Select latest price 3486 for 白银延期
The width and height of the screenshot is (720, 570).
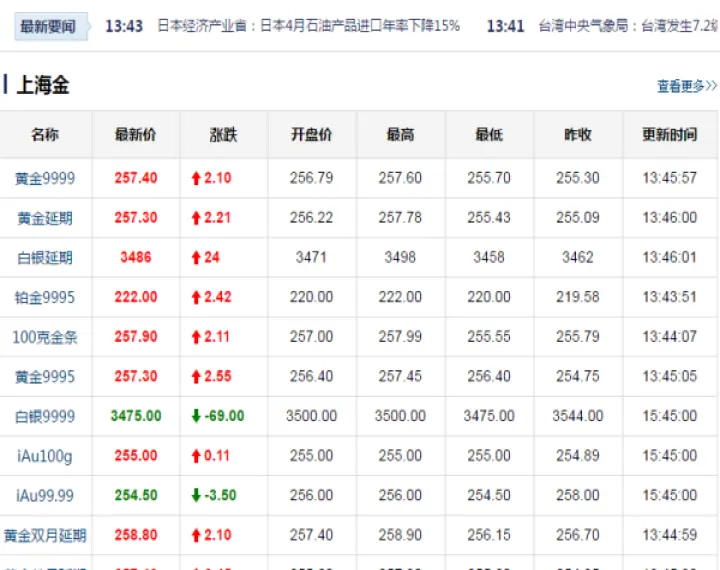tap(136, 257)
